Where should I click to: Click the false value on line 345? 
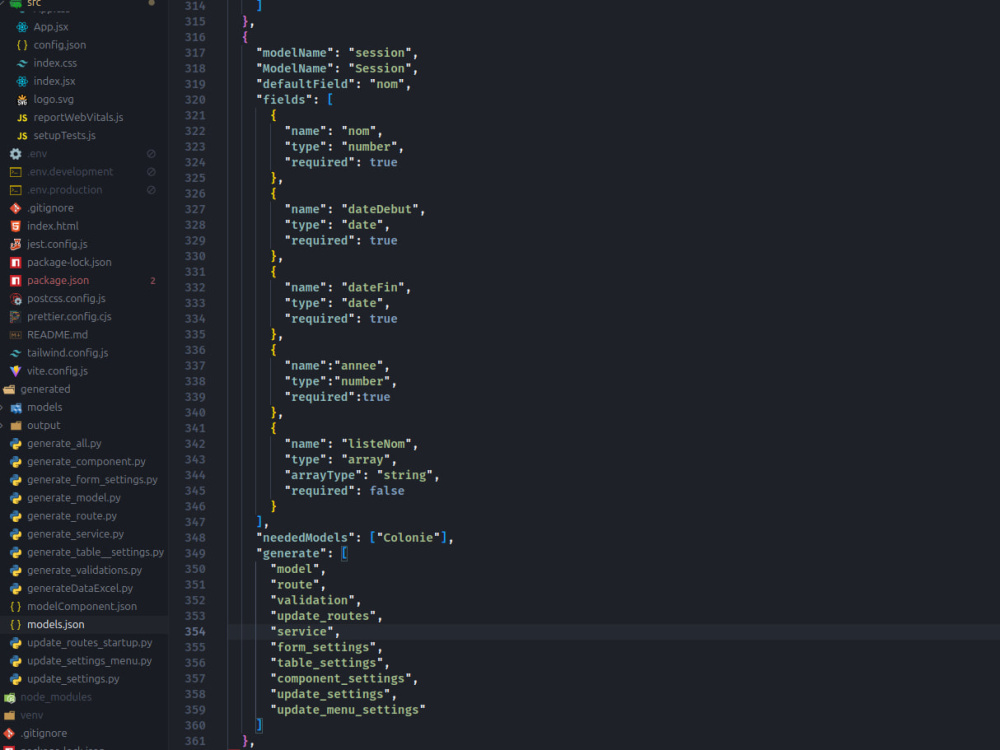(x=386, y=491)
